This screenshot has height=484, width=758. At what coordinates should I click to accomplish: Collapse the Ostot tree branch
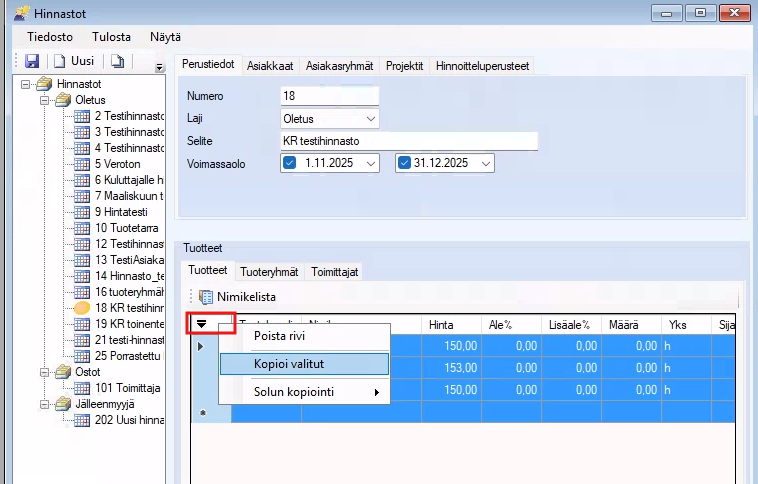(46, 372)
